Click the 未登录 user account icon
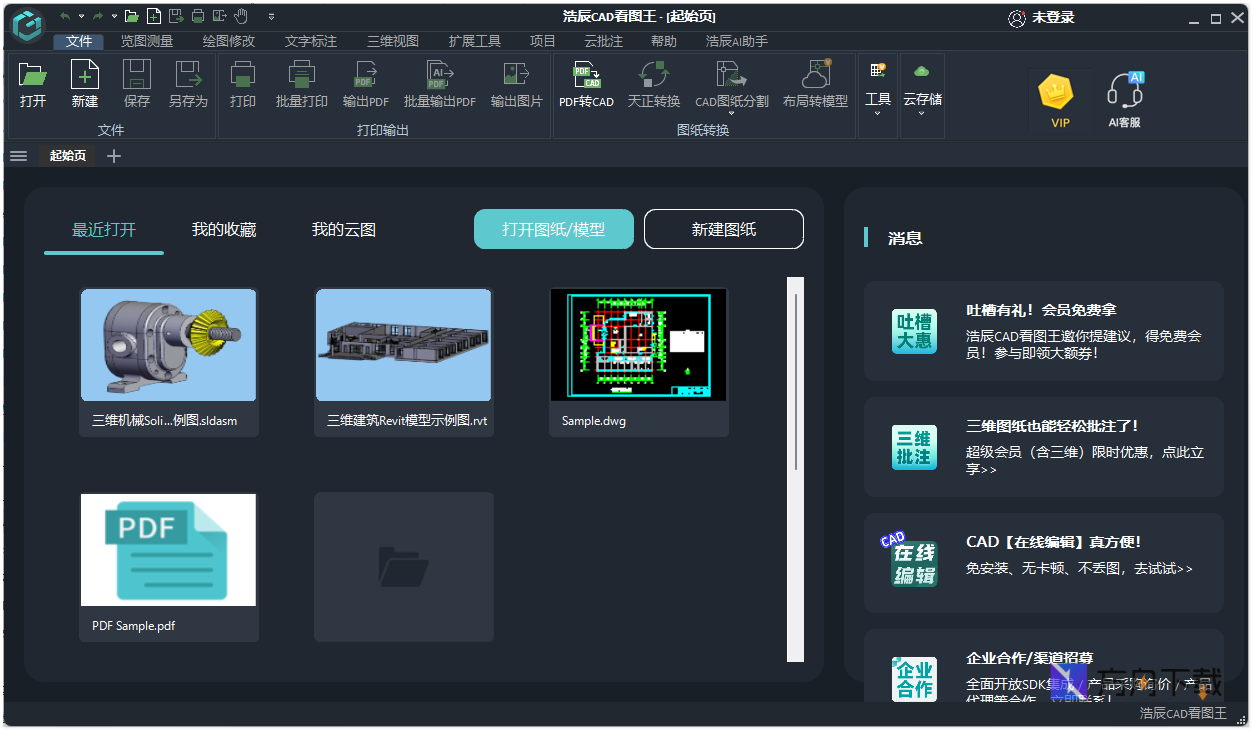 (1017, 18)
